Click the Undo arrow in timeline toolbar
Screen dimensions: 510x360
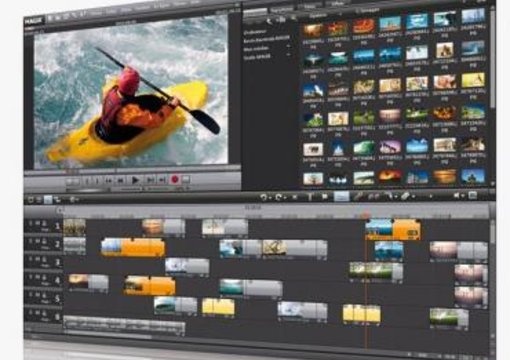263,197
